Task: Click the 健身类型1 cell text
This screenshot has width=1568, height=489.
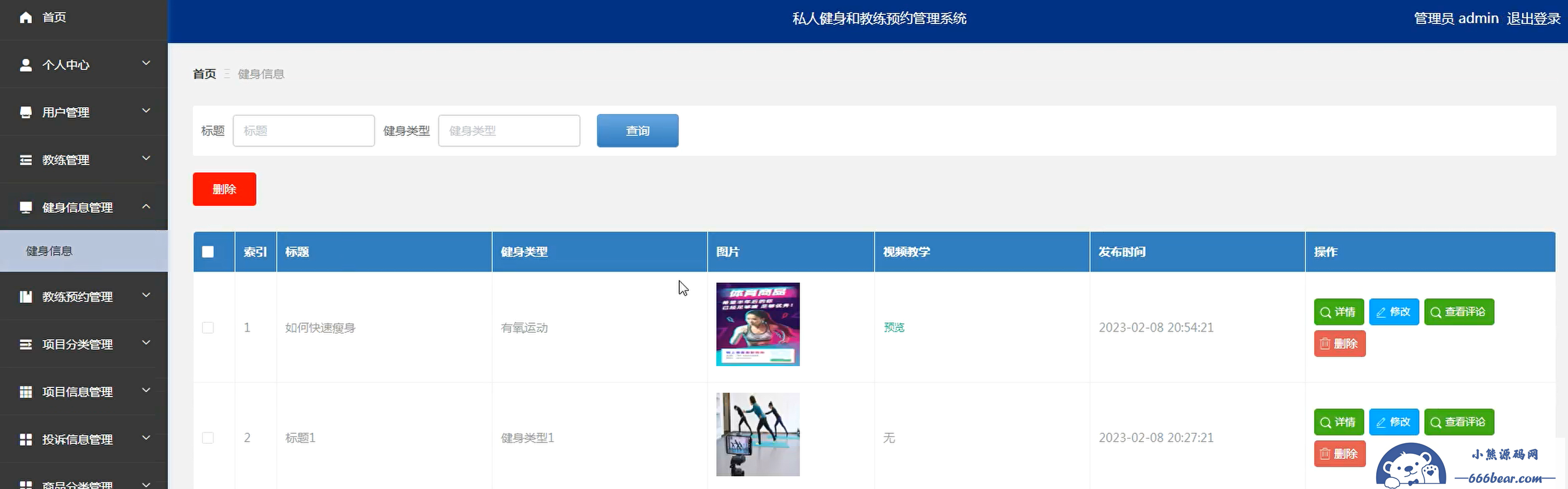Action: pyautogui.click(x=527, y=438)
